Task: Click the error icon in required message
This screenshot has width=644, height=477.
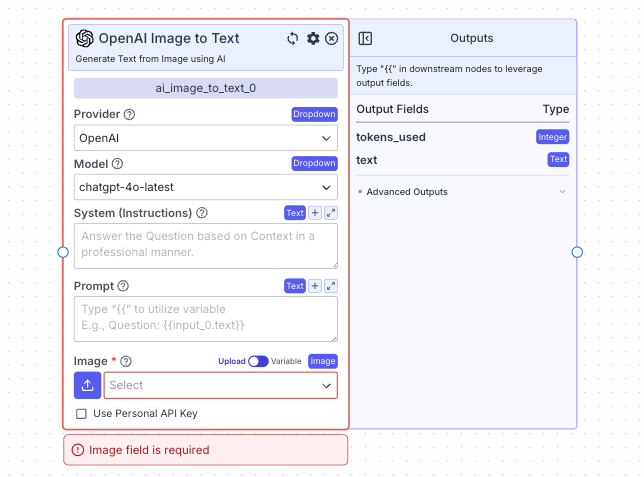Action: pos(78,450)
